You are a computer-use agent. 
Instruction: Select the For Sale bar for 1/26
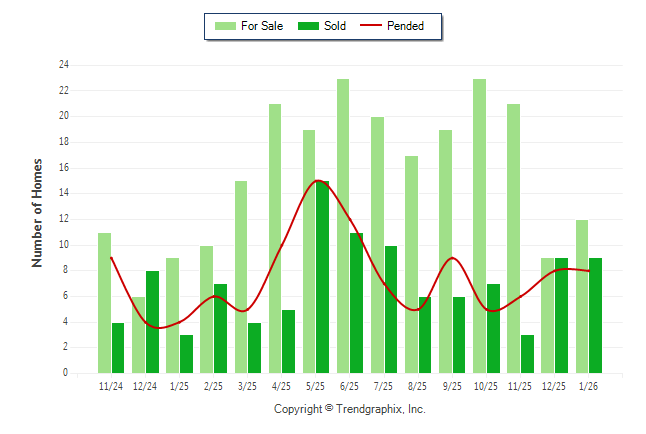pyautogui.click(x=582, y=296)
